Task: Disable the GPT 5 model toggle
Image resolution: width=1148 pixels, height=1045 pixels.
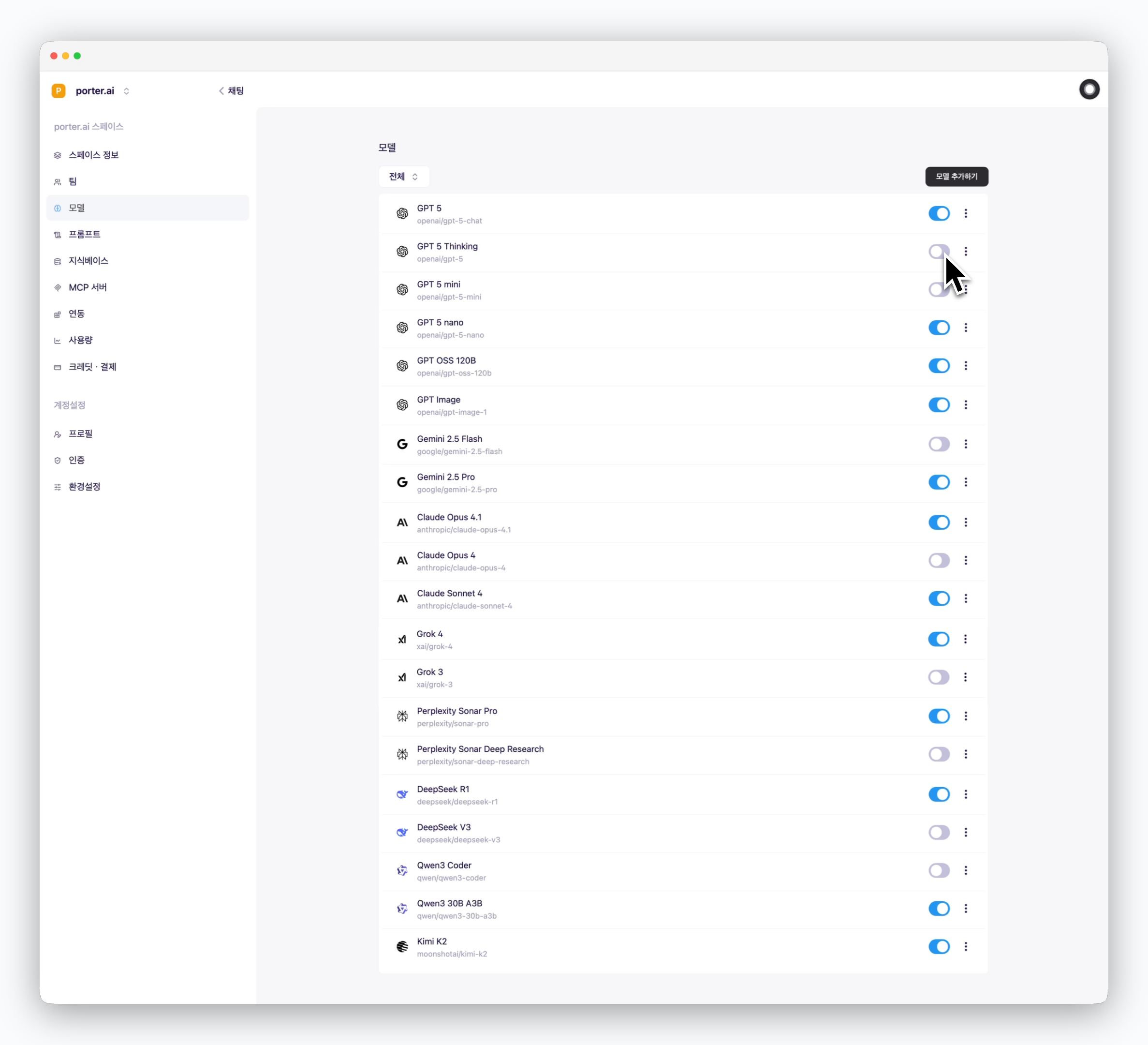Action: pyautogui.click(x=939, y=214)
